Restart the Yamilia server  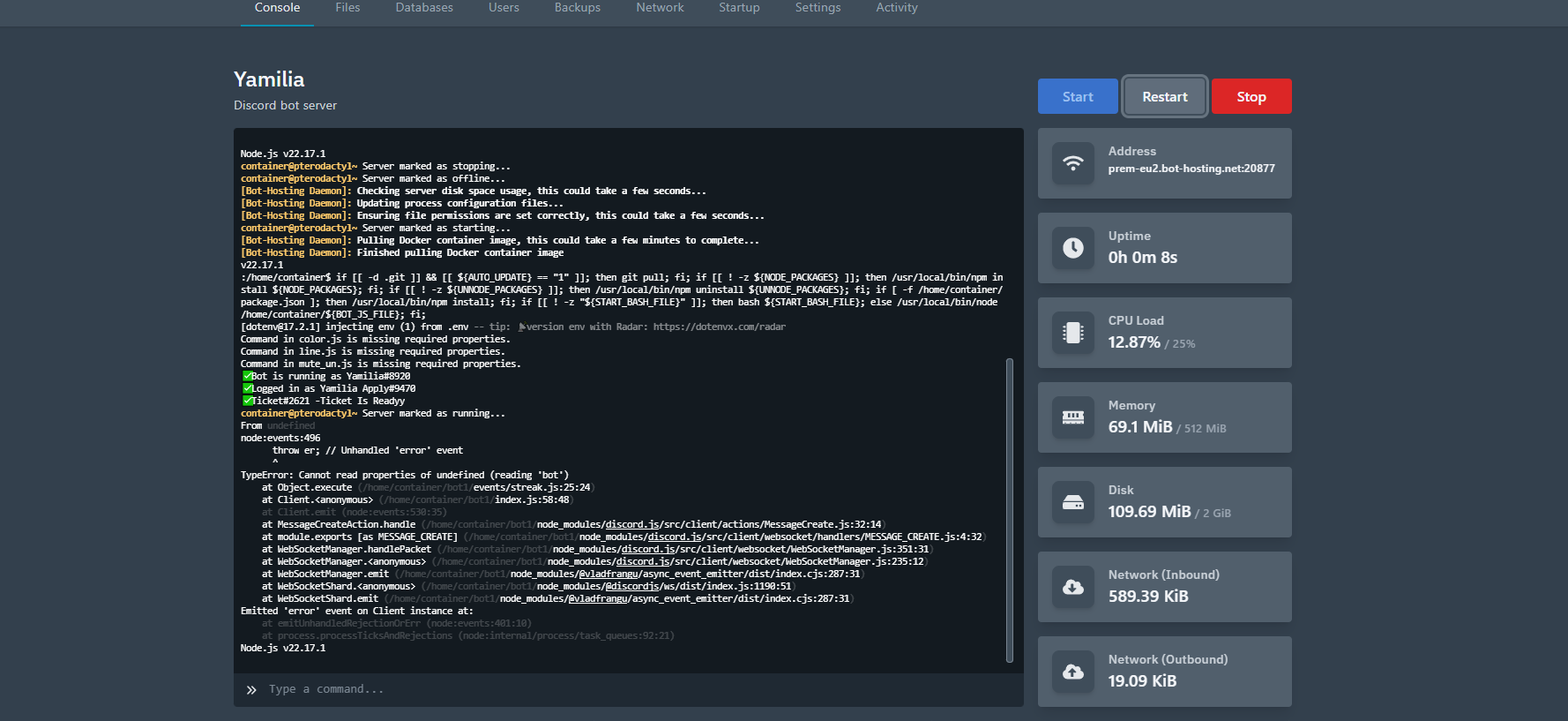[1165, 96]
